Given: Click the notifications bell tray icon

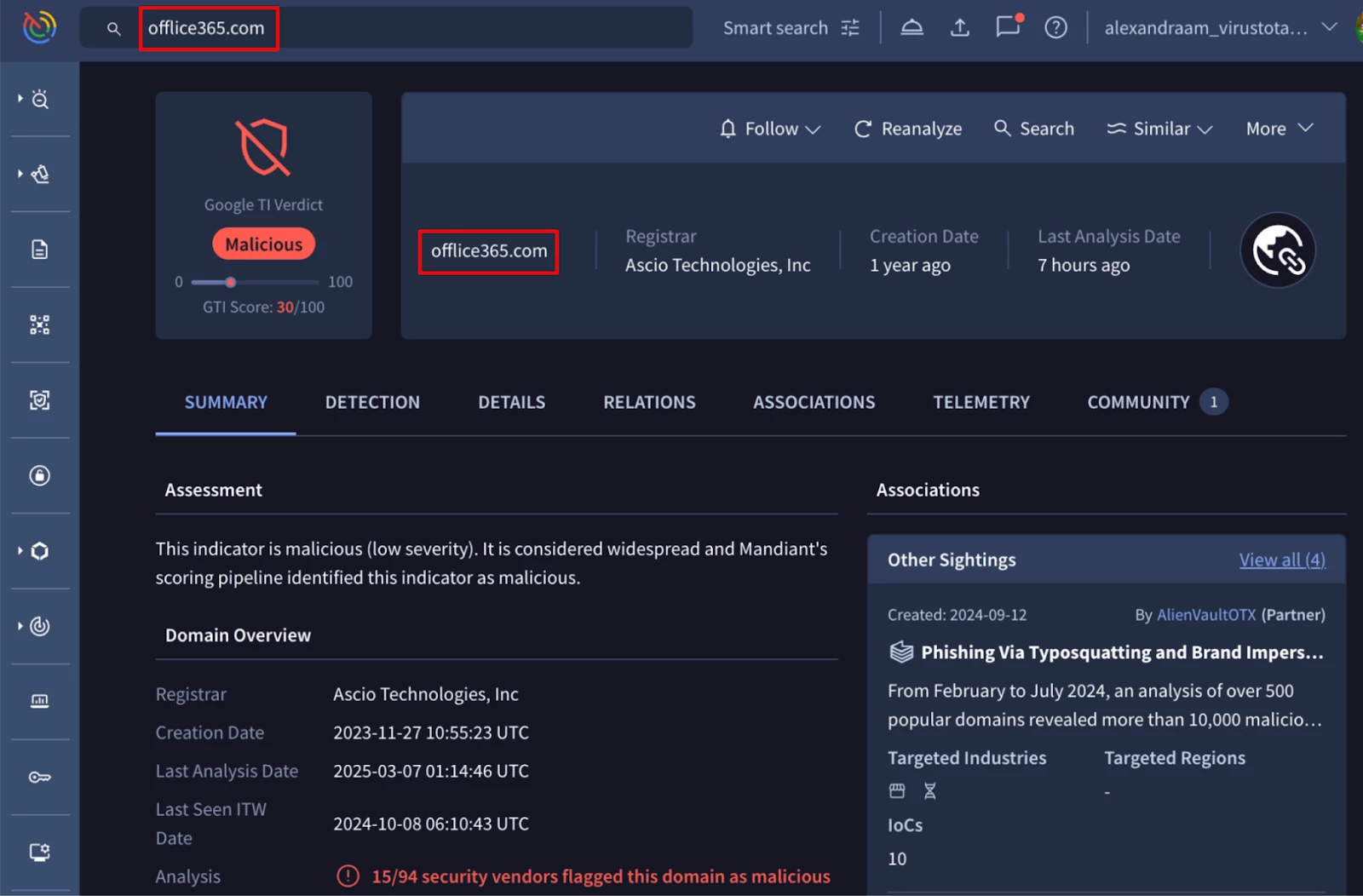Looking at the screenshot, I should coord(912,28).
